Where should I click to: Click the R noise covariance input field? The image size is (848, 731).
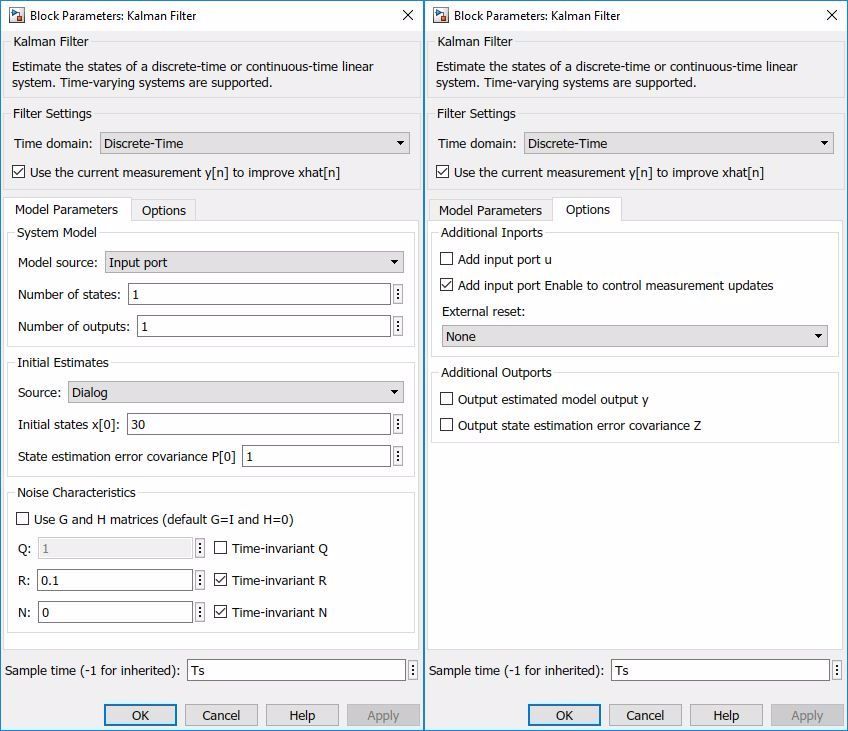[115, 580]
